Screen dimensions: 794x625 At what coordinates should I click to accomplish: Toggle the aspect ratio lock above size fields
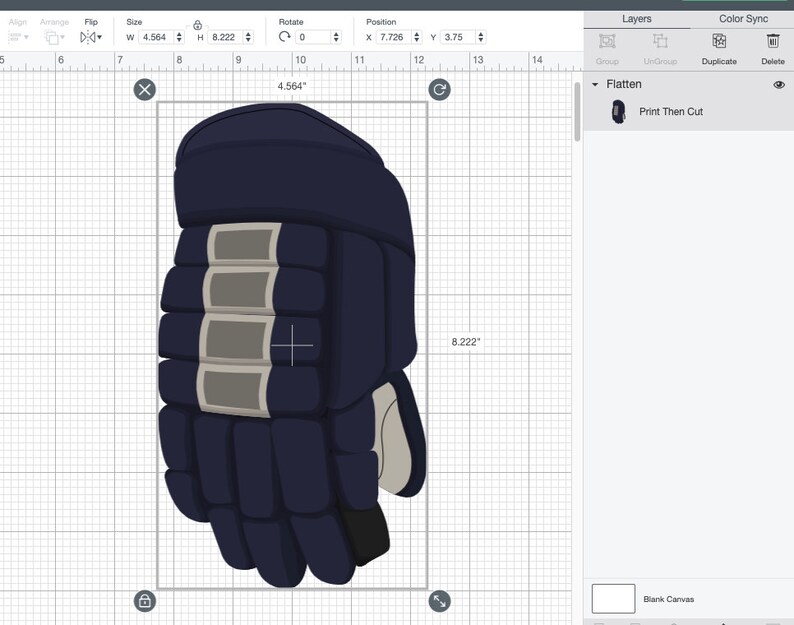click(x=197, y=25)
